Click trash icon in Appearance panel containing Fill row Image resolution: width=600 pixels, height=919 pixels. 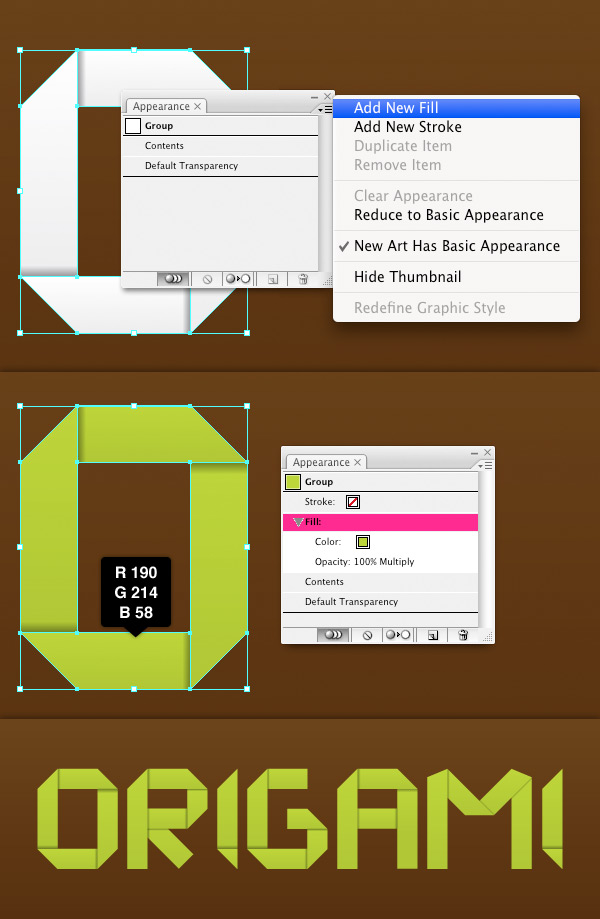point(462,634)
